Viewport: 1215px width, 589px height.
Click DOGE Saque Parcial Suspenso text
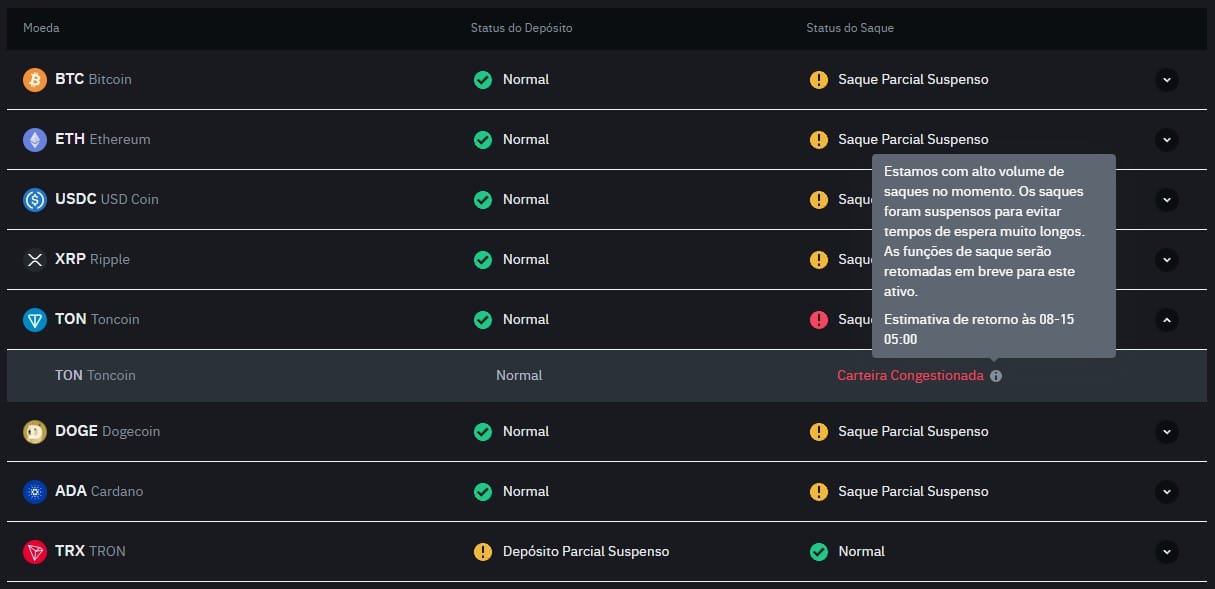coord(913,431)
